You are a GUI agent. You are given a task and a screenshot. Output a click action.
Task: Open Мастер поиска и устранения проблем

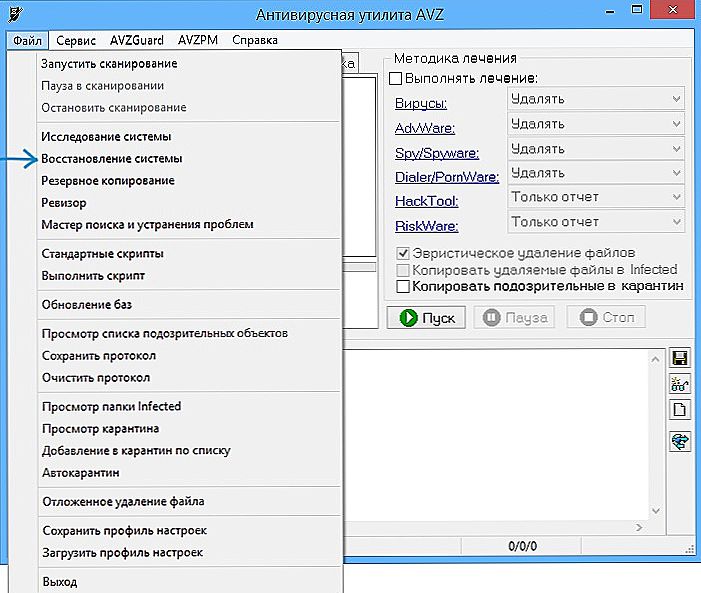(189, 224)
